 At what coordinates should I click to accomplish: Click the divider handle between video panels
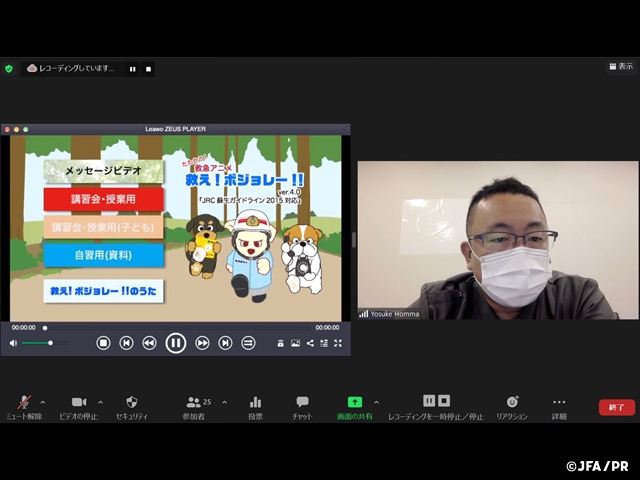pyautogui.click(x=354, y=240)
